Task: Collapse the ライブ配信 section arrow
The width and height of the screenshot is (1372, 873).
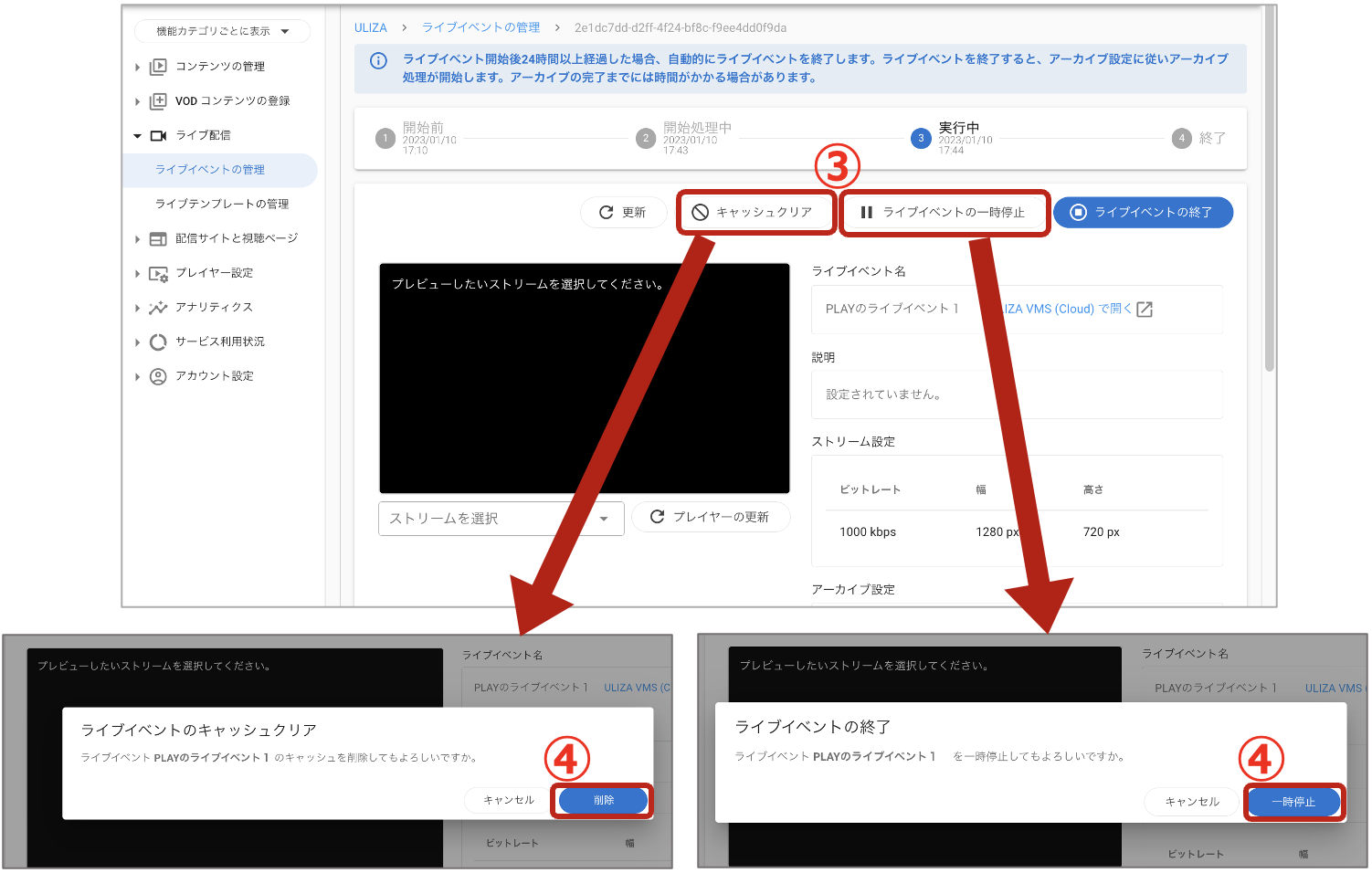Action: [137, 136]
